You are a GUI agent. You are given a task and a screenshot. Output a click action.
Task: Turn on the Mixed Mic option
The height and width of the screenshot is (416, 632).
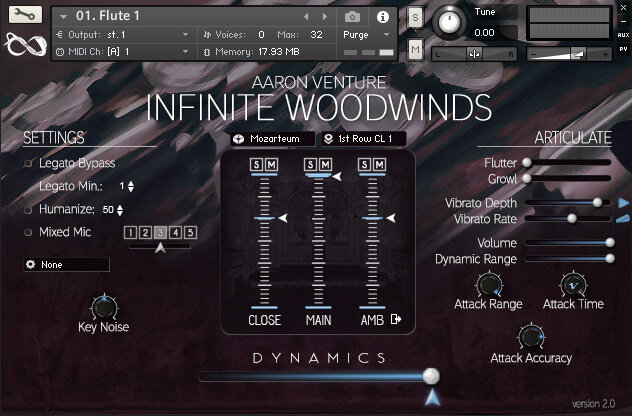(30, 232)
